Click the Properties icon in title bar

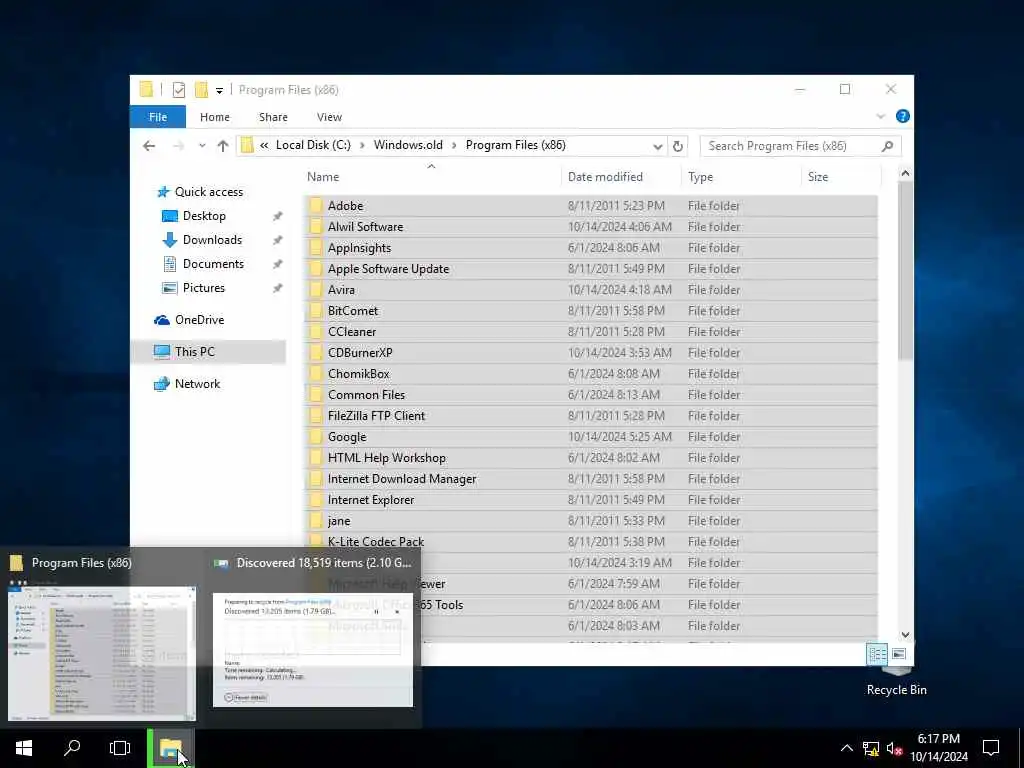point(178,89)
